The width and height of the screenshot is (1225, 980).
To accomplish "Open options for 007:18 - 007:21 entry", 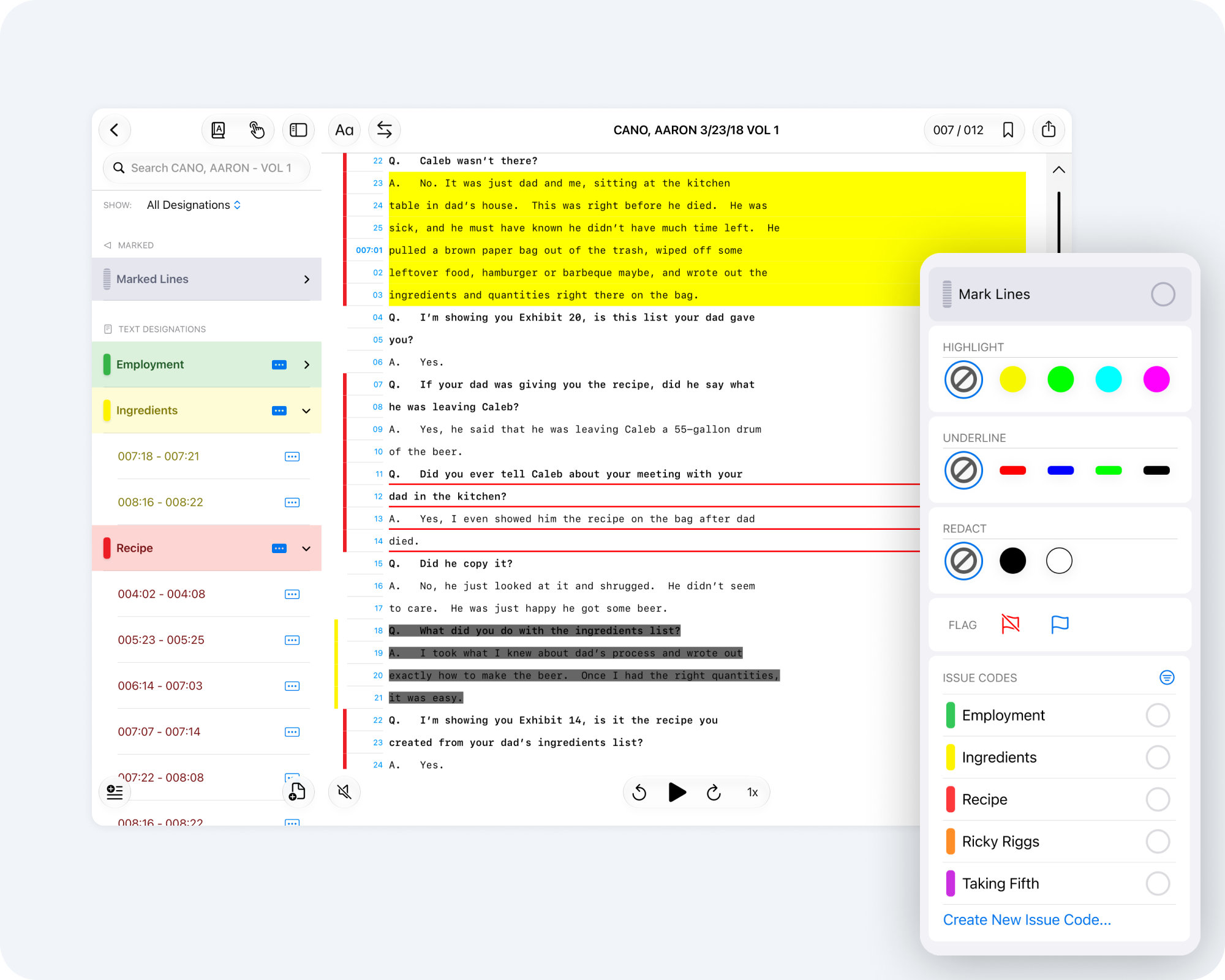I will click(292, 456).
